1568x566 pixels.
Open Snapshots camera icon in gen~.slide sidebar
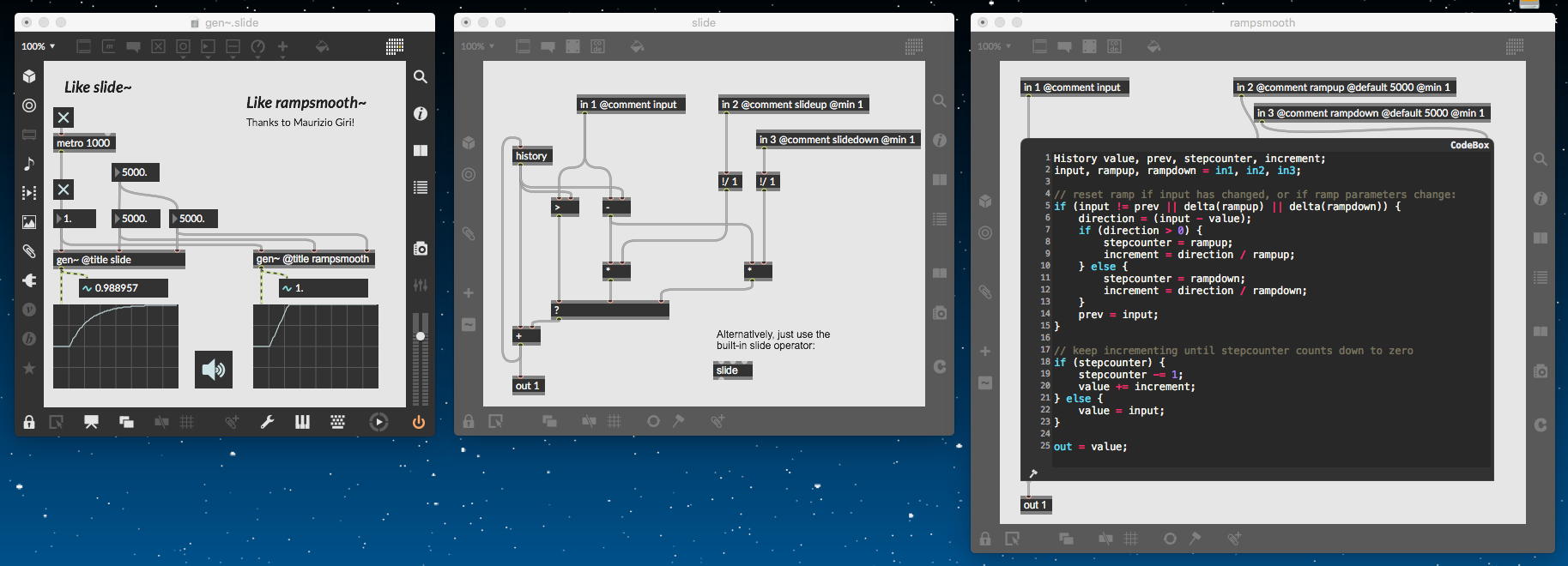(421, 249)
